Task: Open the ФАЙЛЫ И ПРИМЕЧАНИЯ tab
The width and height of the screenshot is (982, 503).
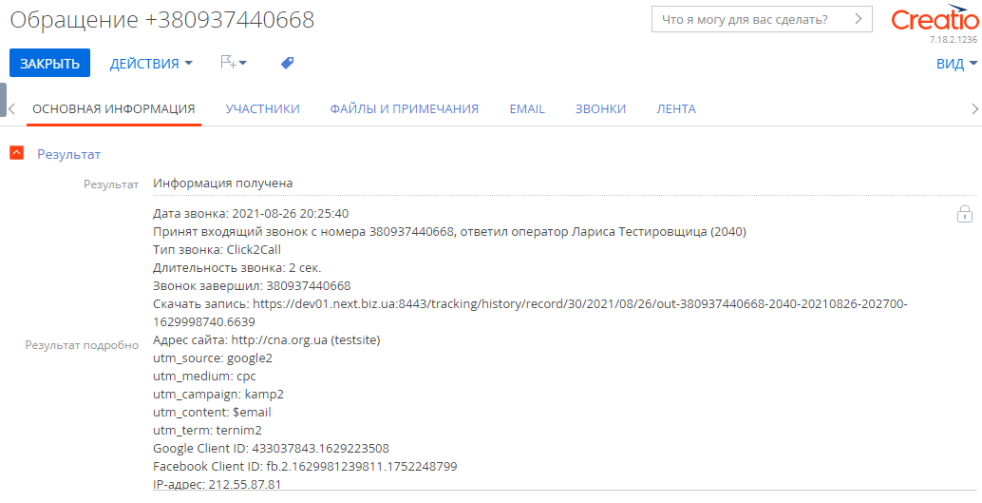Action: pyautogui.click(x=404, y=109)
